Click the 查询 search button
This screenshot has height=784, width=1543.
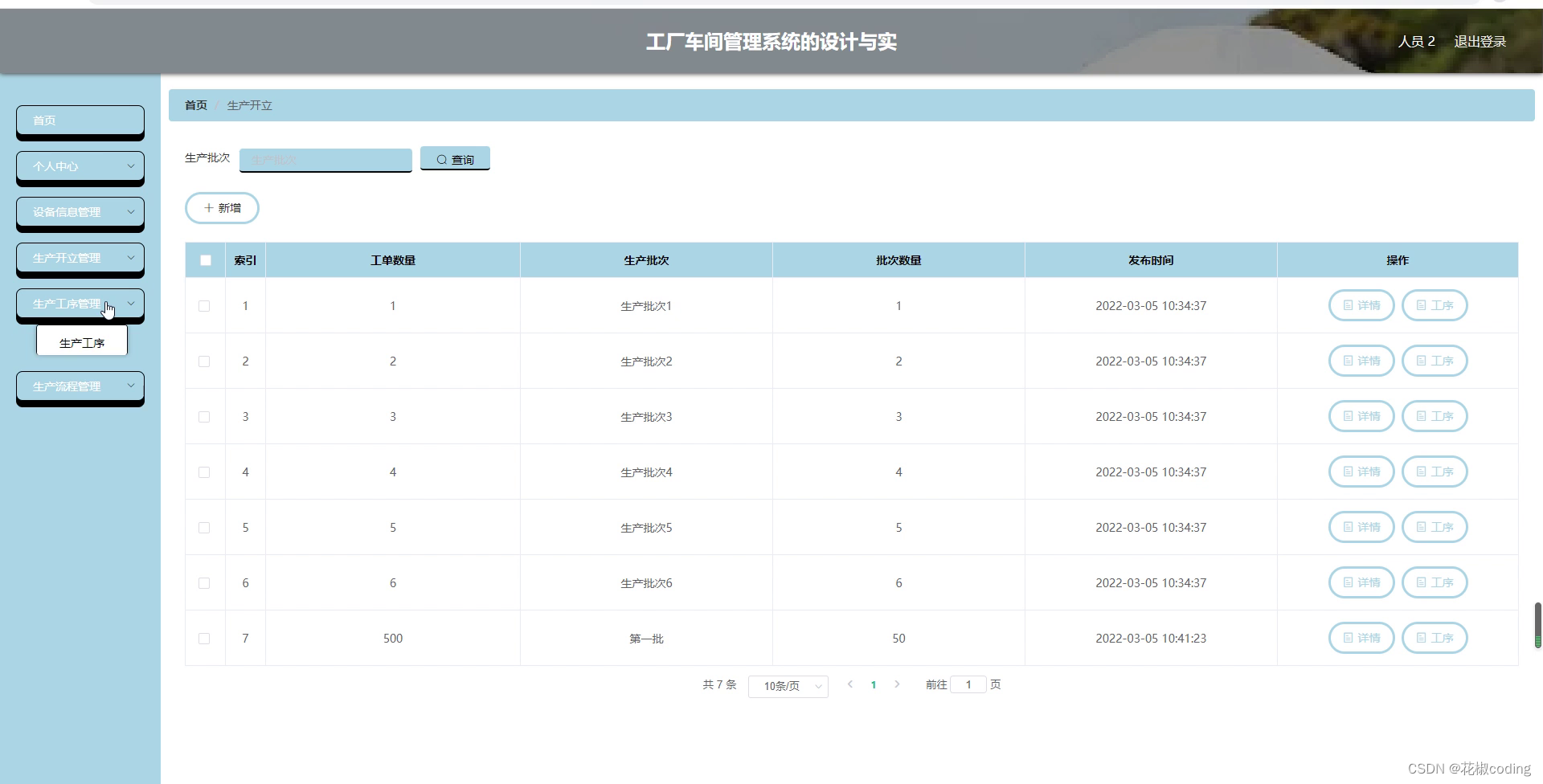click(455, 159)
